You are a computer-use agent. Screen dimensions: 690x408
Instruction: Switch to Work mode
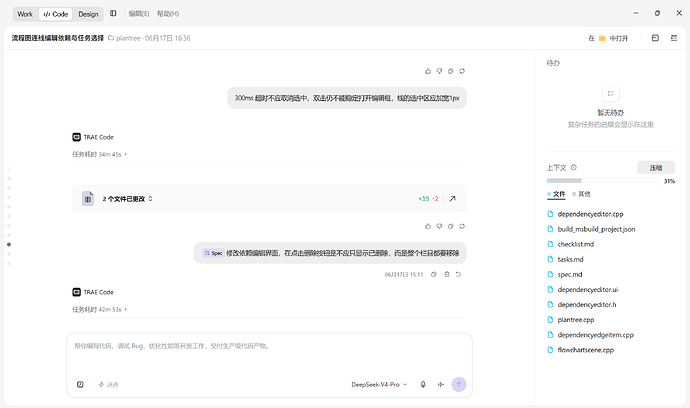(x=25, y=14)
